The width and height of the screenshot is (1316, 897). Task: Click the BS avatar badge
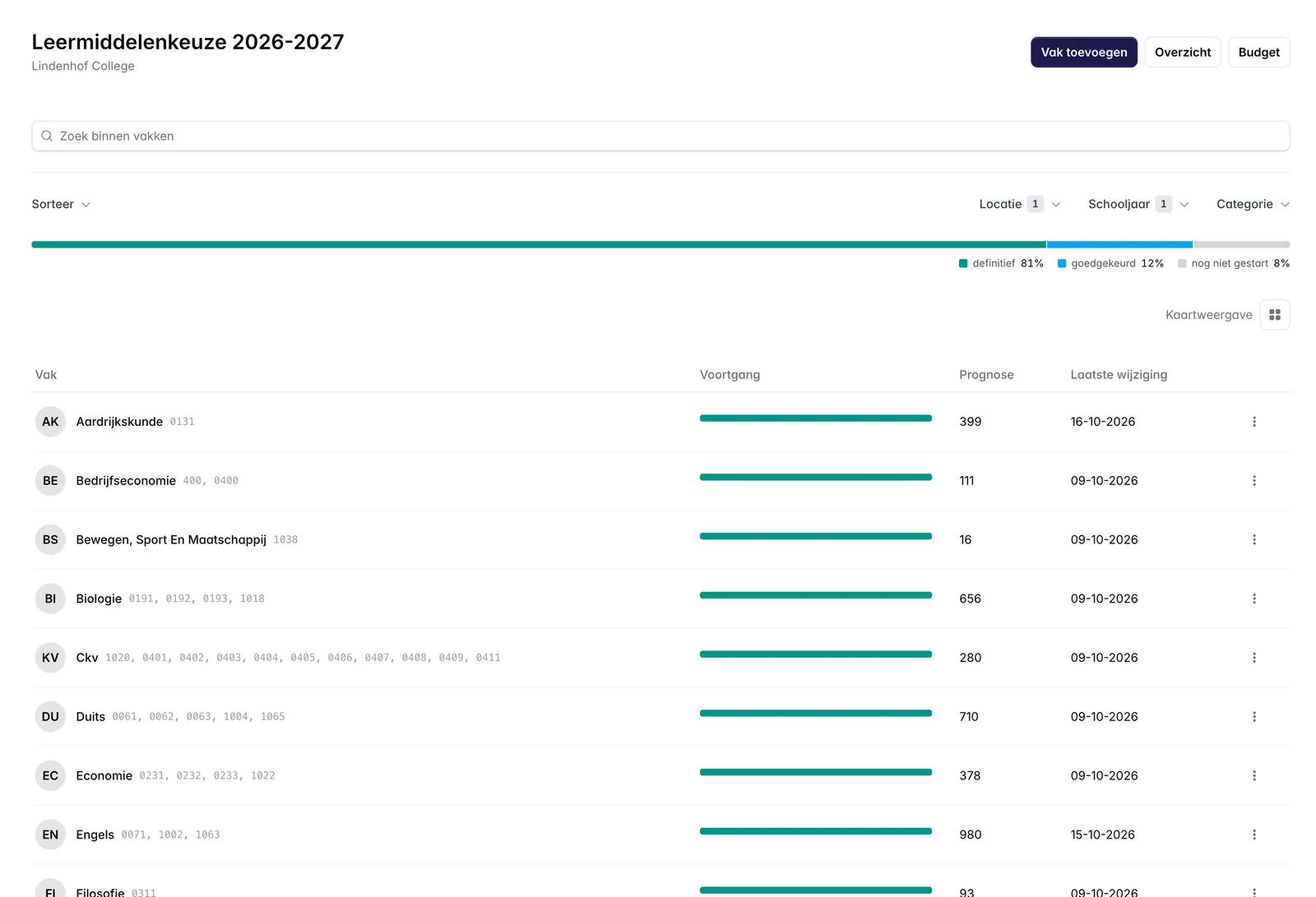pyautogui.click(x=50, y=540)
